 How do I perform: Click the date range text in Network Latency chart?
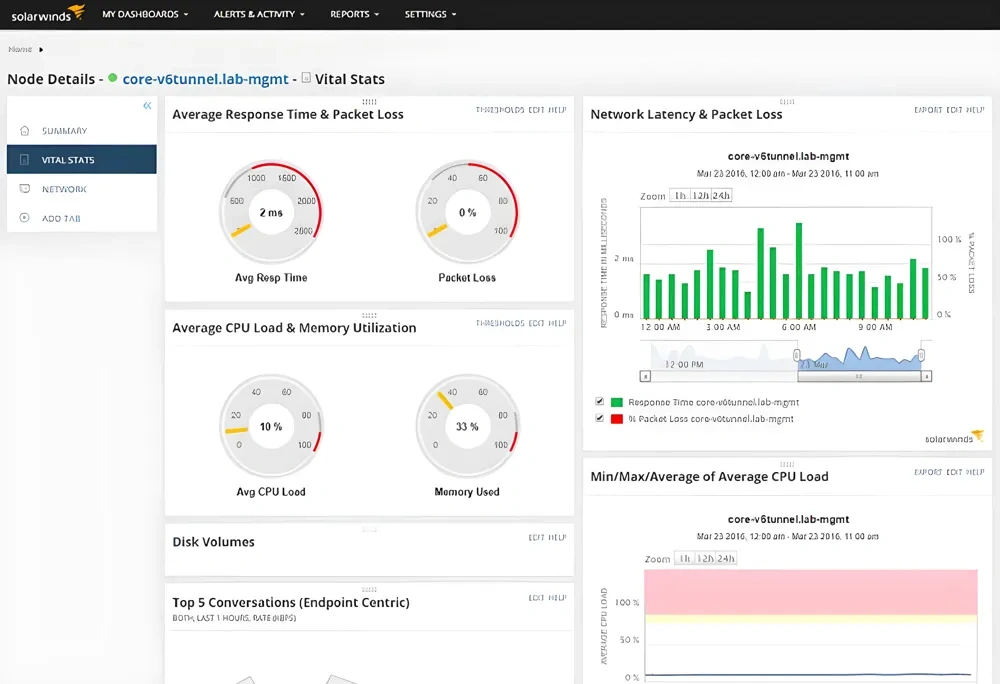click(x=788, y=173)
